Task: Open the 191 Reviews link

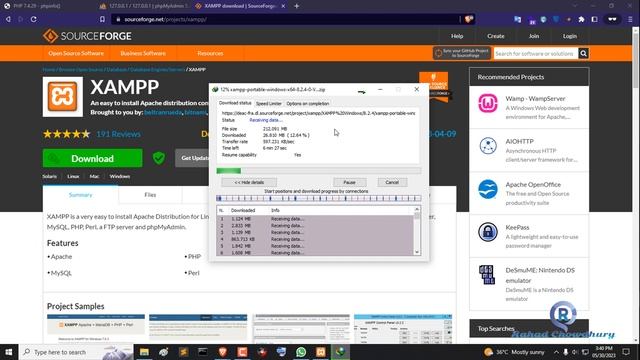Action: point(118,134)
